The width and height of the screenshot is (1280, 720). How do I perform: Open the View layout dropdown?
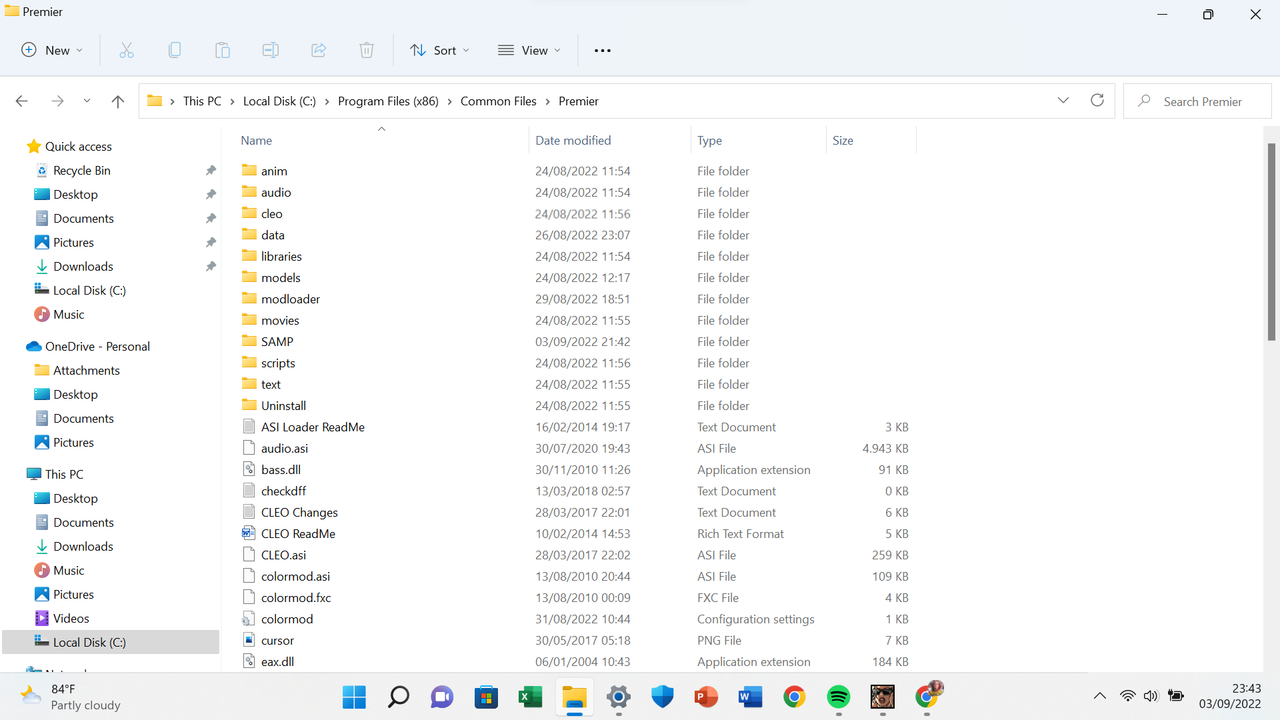coord(529,50)
